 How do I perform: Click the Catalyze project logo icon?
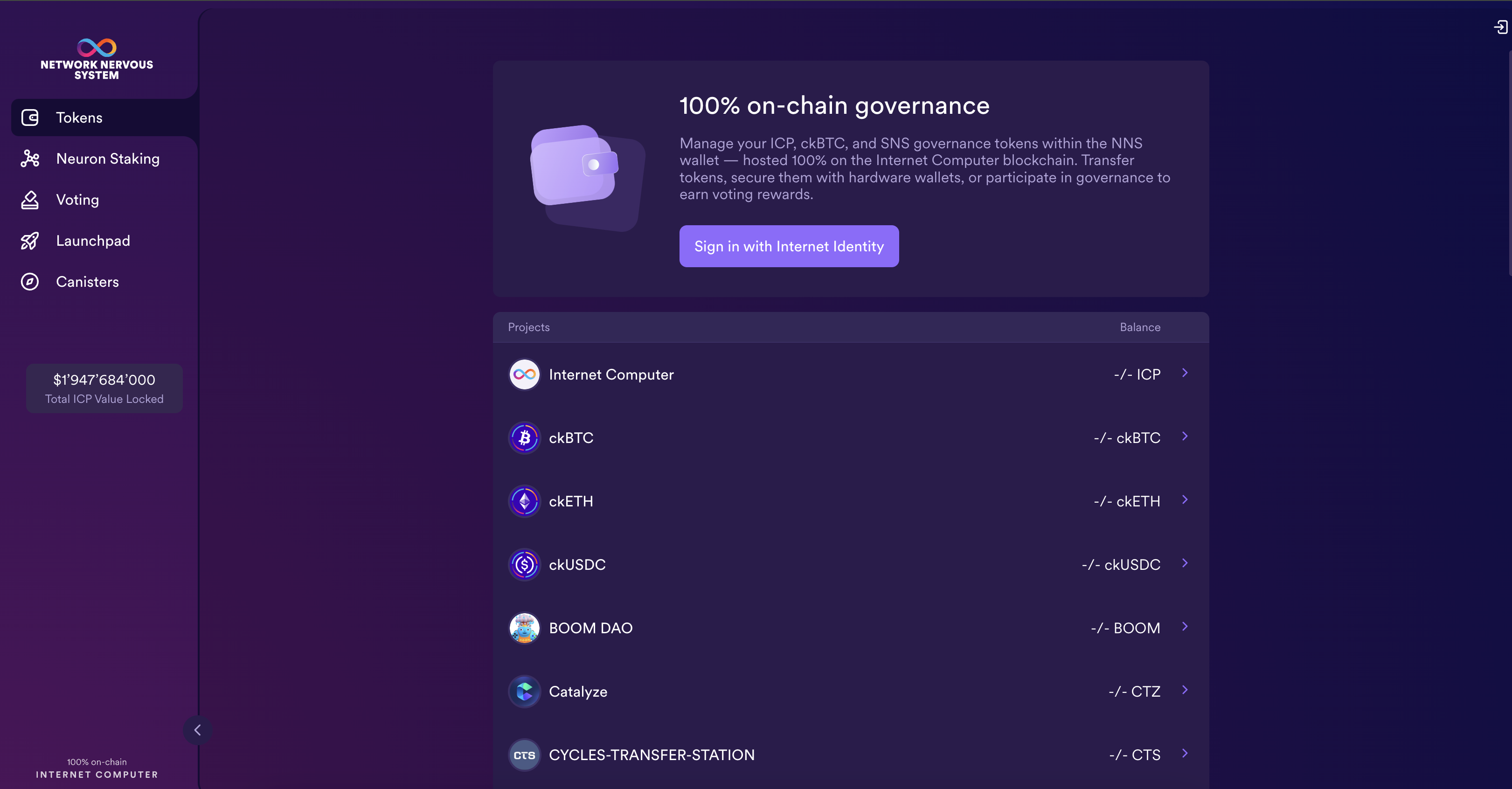[x=524, y=692]
